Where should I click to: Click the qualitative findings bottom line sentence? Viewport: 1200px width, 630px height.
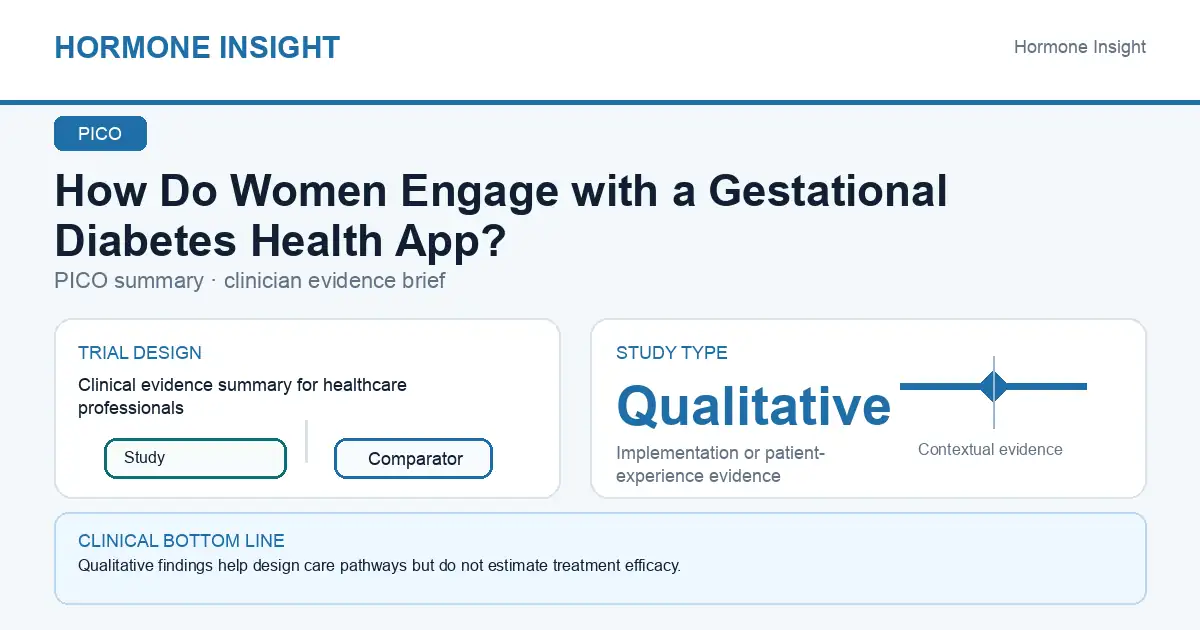pos(379,565)
